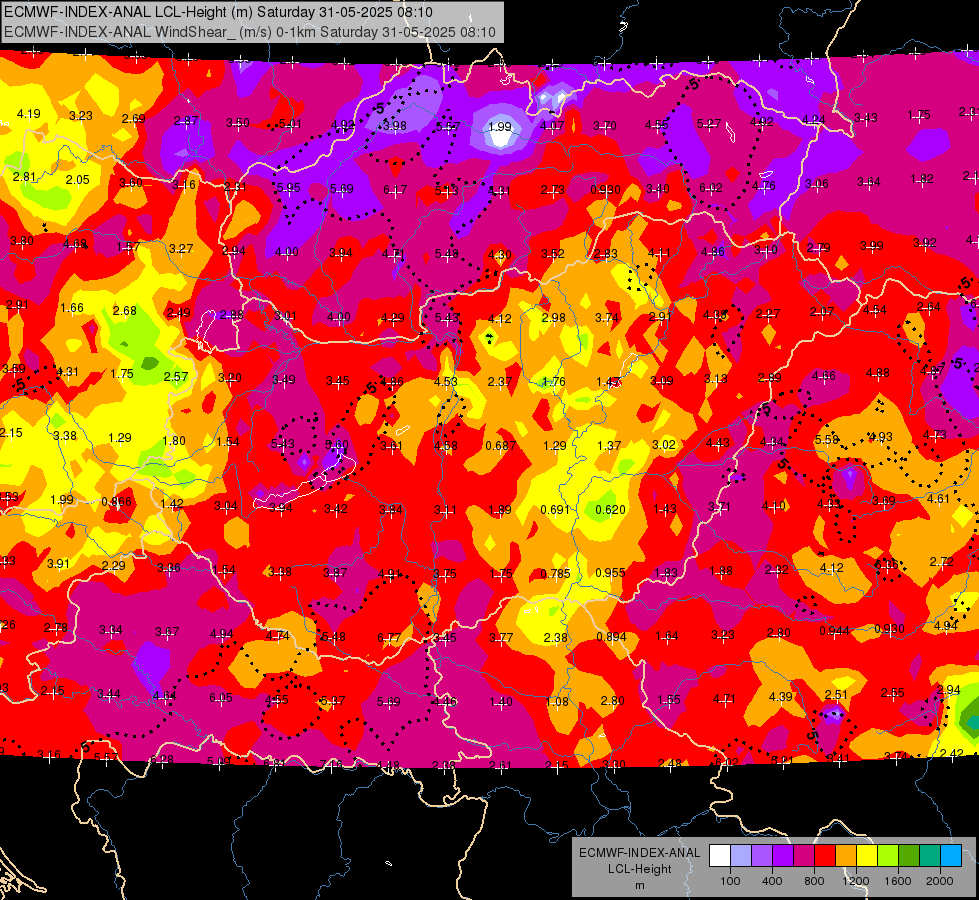Click the '100' legend scale label
This screenshot has width=979, height=900.
click(x=730, y=881)
